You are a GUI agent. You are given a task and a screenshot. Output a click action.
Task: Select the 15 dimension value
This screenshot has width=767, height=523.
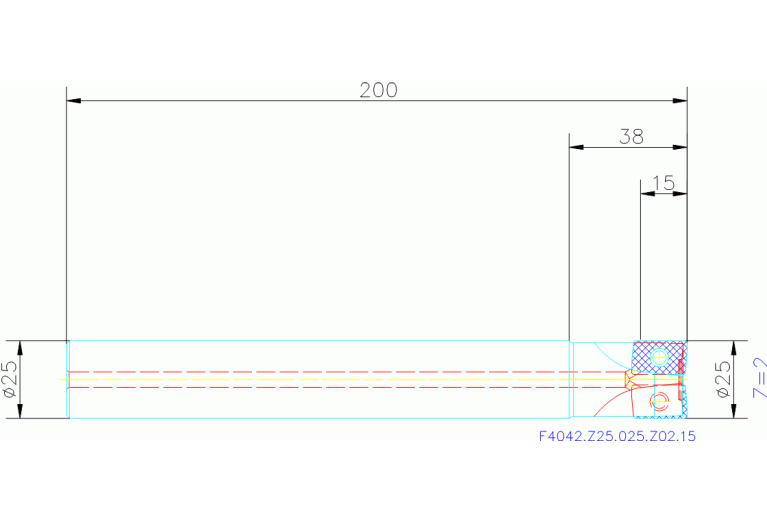point(662,183)
